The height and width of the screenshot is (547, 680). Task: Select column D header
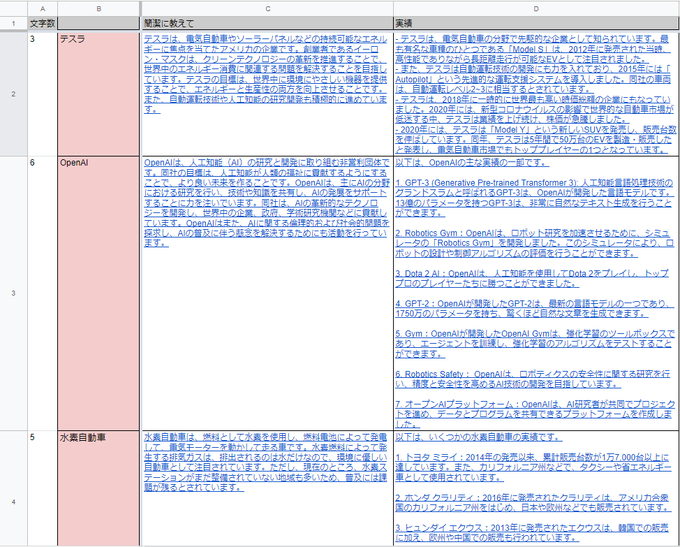(536, 9)
